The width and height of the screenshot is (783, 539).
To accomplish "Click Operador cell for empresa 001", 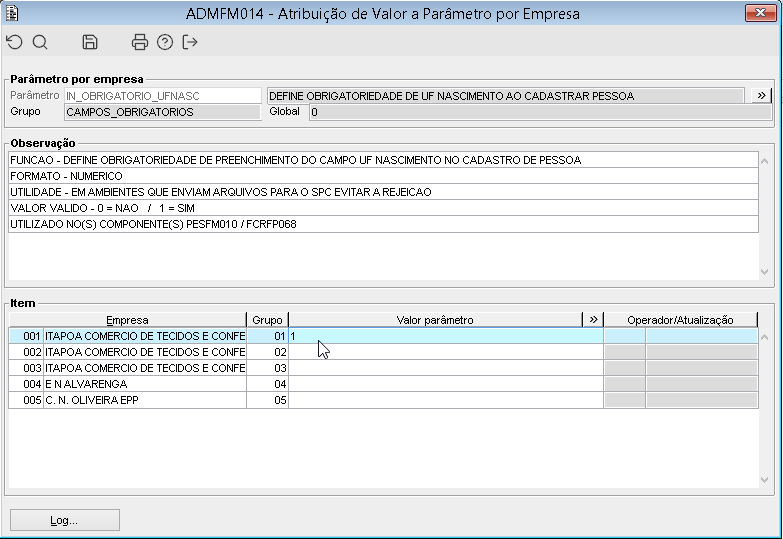I will (625, 336).
